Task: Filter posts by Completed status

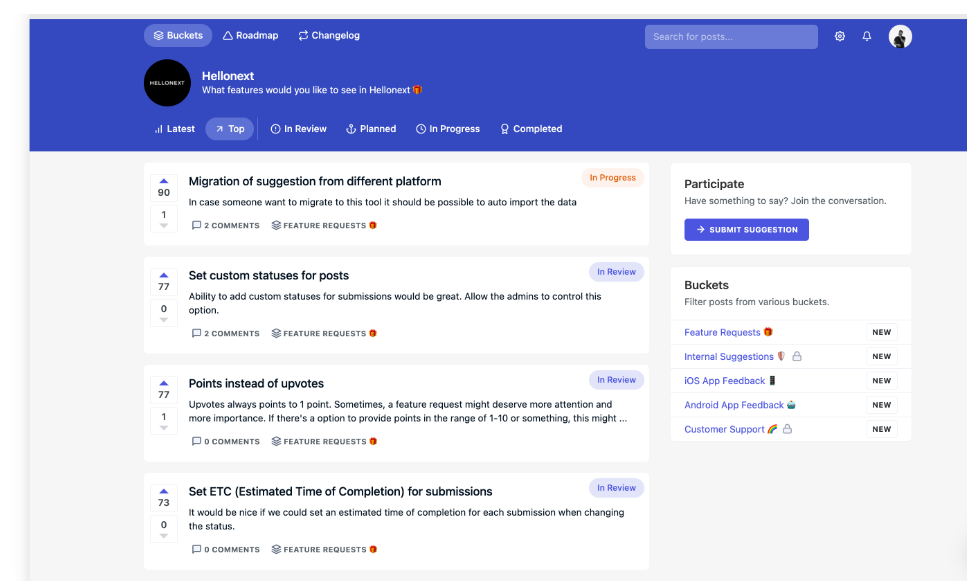Action: click(x=531, y=129)
